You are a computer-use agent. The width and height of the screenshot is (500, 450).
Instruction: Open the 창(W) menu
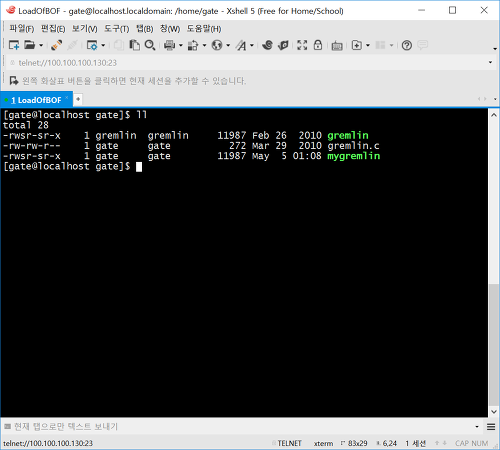point(170,29)
